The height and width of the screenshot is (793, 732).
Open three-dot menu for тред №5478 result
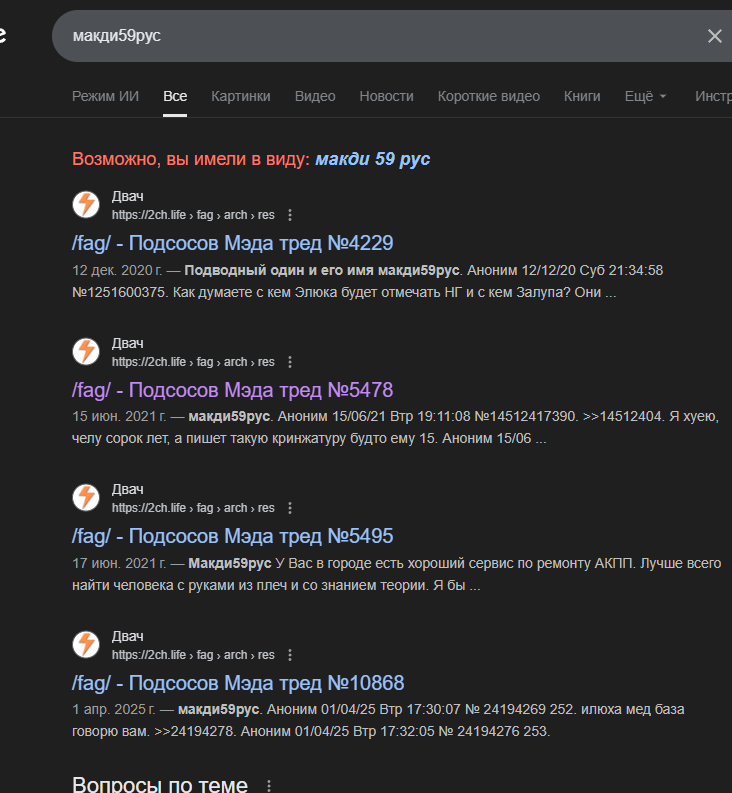point(290,362)
